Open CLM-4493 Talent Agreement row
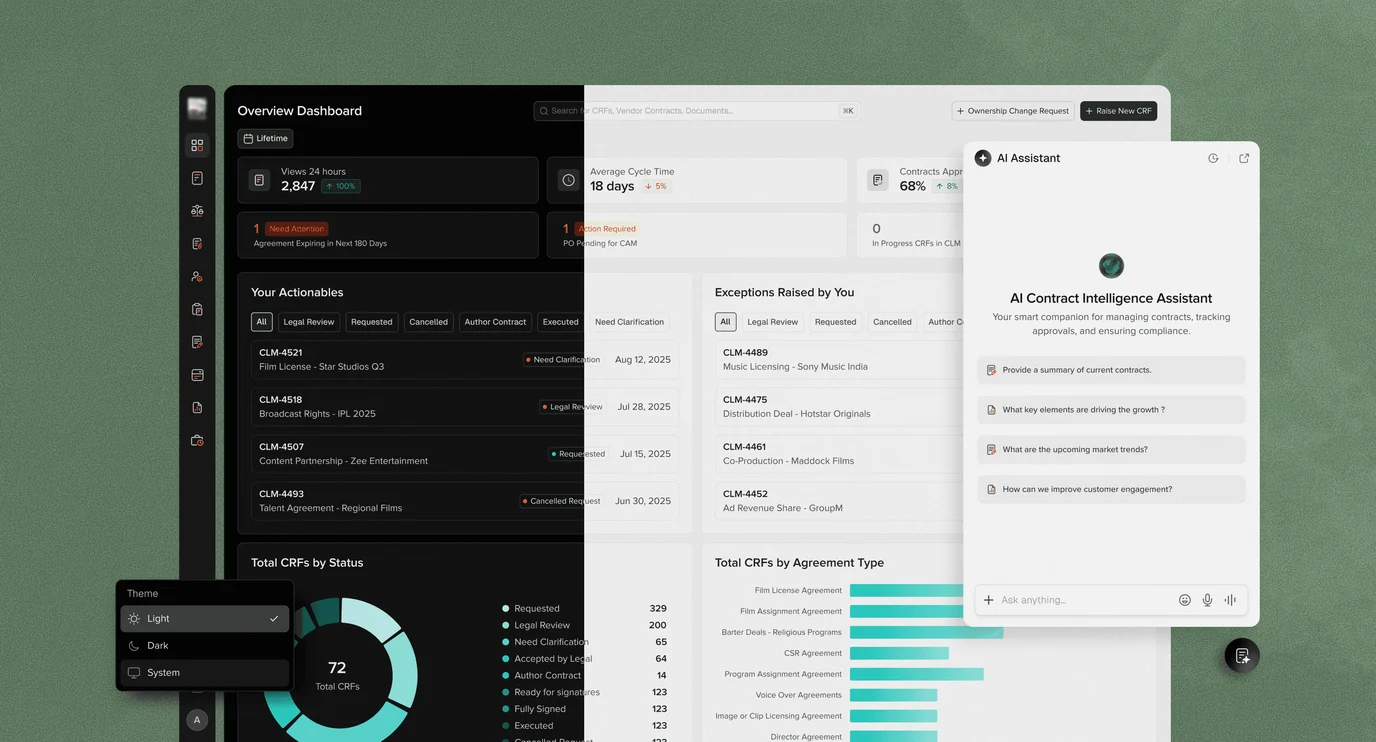Screen dimensions: 1376x742 tap(465, 501)
